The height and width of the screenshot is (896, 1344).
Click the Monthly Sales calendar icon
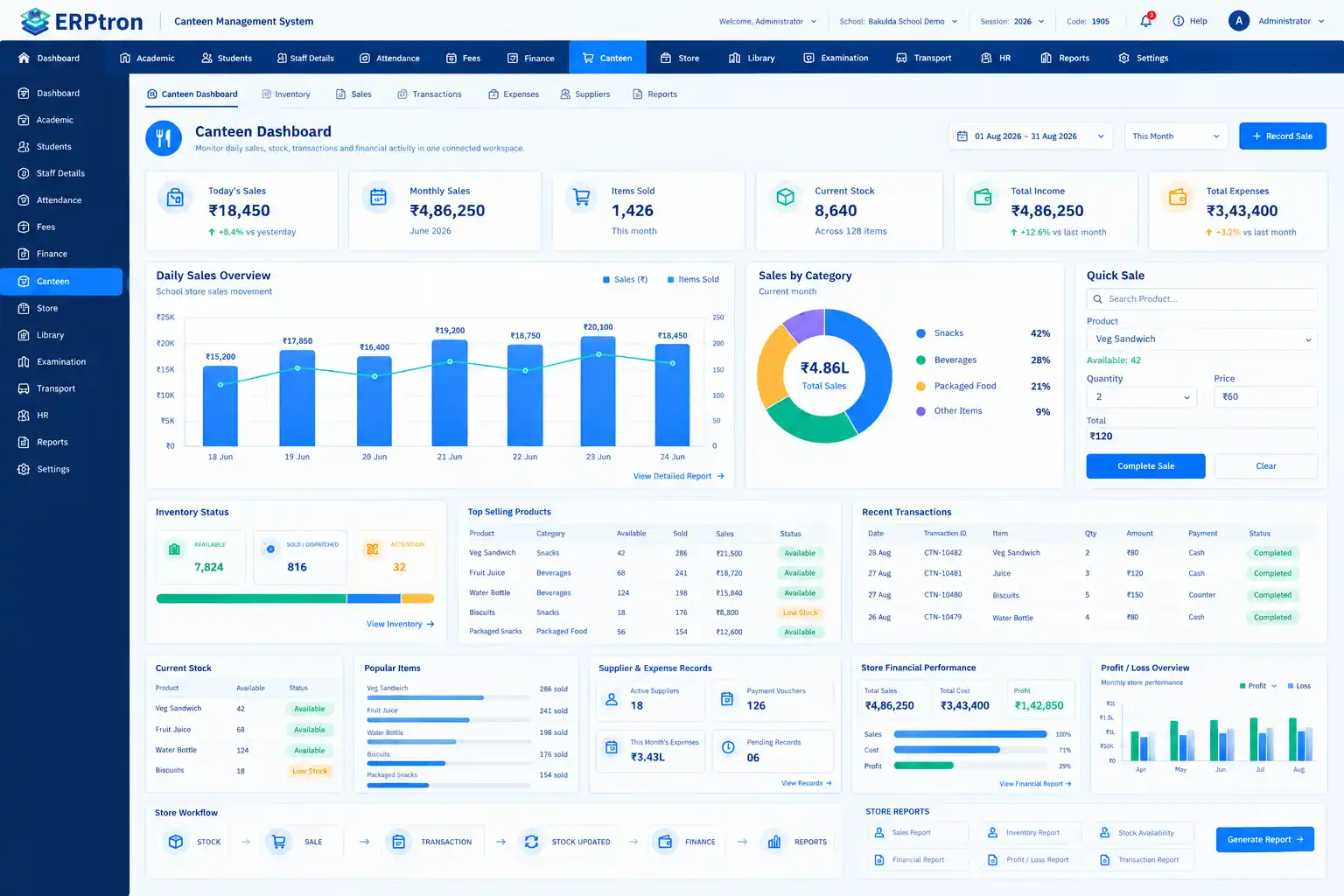coord(378,198)
